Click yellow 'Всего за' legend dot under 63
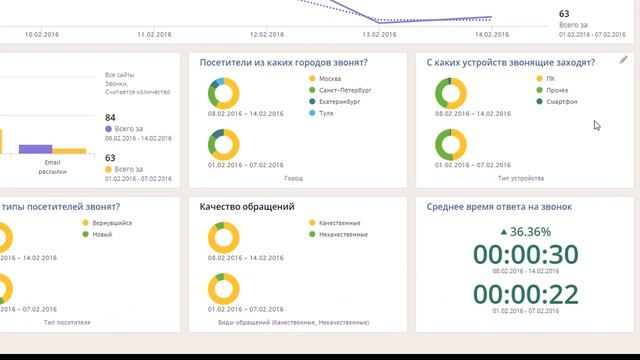Image resolution: width=640 pixels, height=360 pixels. pos(108,169)
